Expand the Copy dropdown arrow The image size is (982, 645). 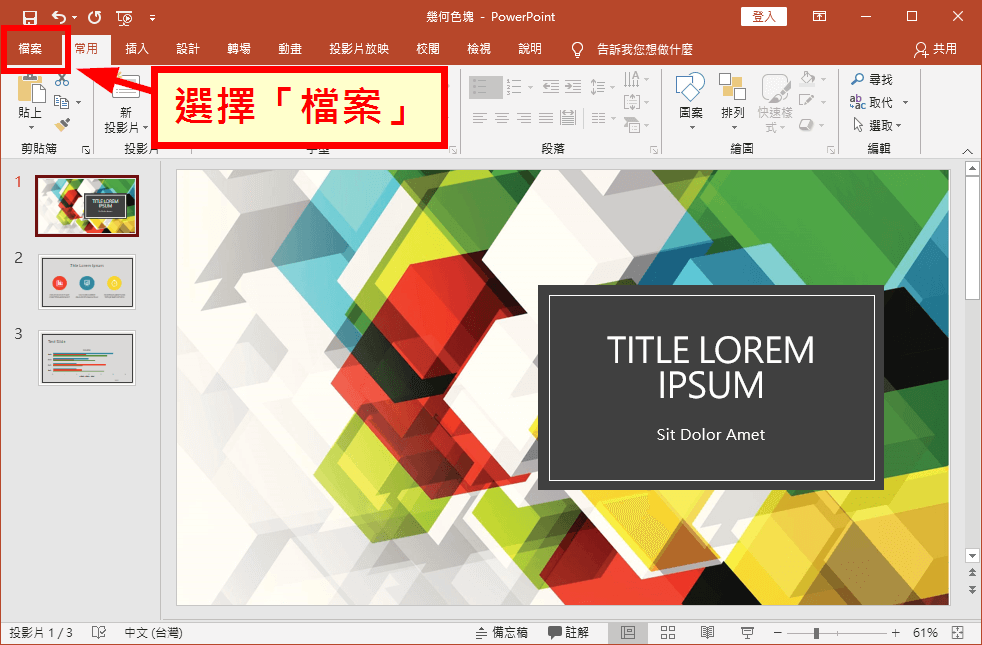pyautogui.click(x=78, y=102)
